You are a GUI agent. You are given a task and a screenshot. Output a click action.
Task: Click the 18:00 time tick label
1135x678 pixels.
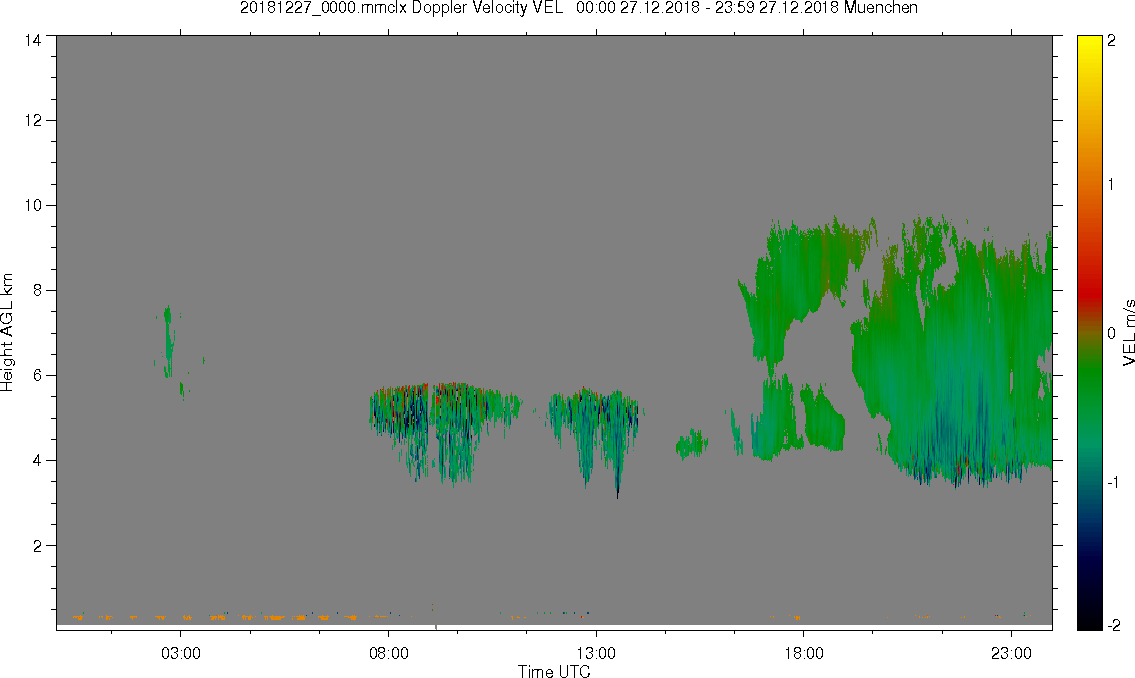tap(803, 653)
